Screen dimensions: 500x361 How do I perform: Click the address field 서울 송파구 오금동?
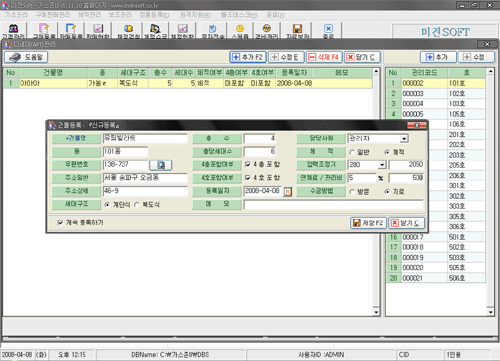[x=145, y=178]
